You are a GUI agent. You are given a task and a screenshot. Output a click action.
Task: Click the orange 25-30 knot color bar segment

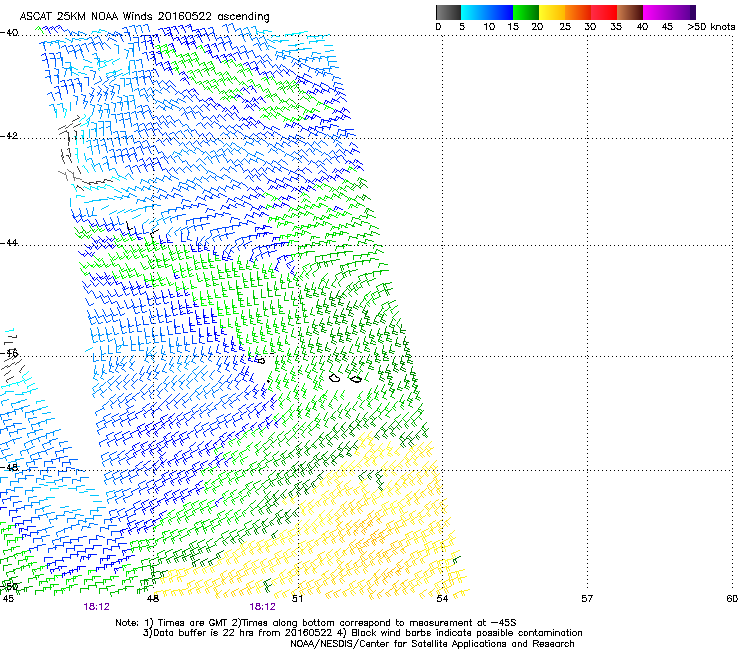[x=578, y=12]
